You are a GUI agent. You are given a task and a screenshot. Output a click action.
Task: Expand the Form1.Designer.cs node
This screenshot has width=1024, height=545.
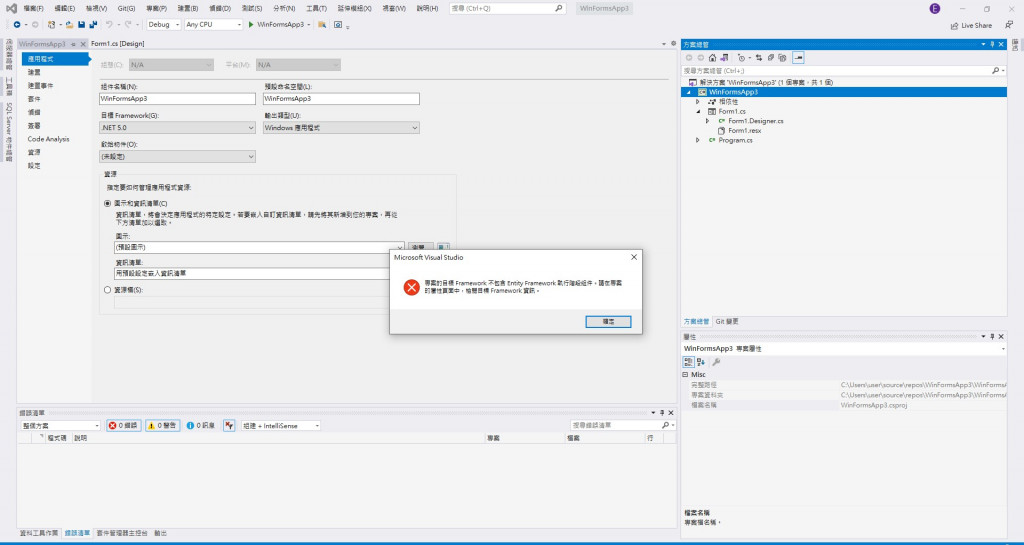coord(707,121)
